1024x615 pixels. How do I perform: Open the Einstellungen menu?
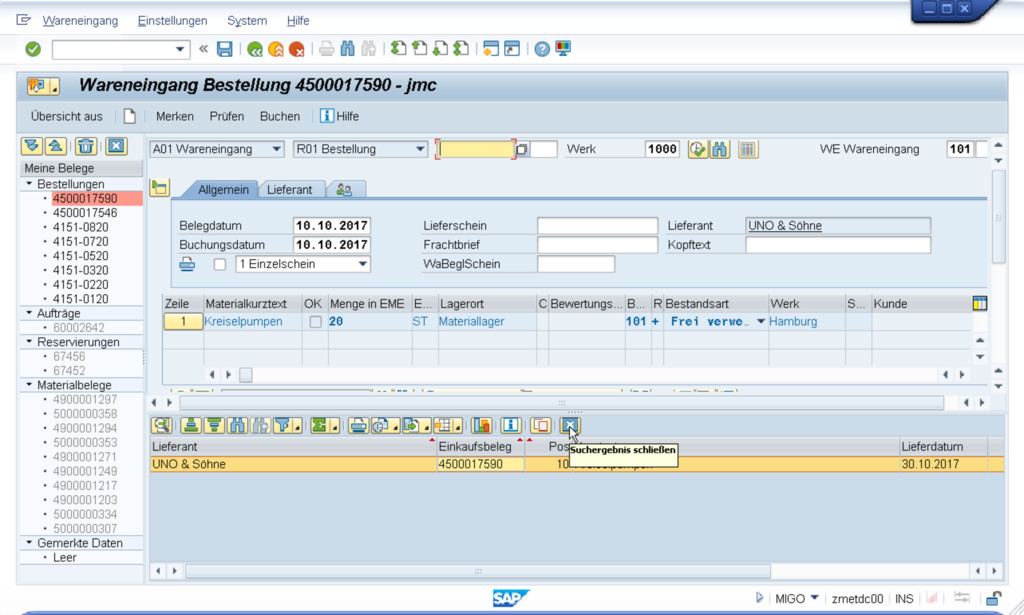pos(172,21)
